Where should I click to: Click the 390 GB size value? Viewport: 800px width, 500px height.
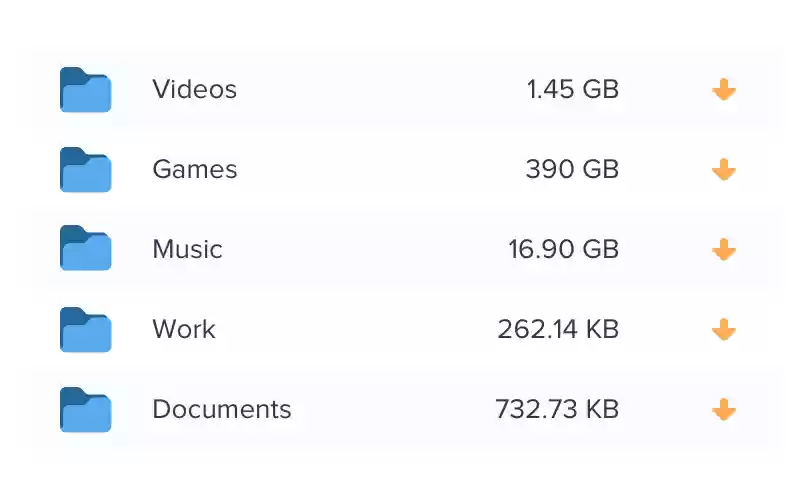pos(572,170)
